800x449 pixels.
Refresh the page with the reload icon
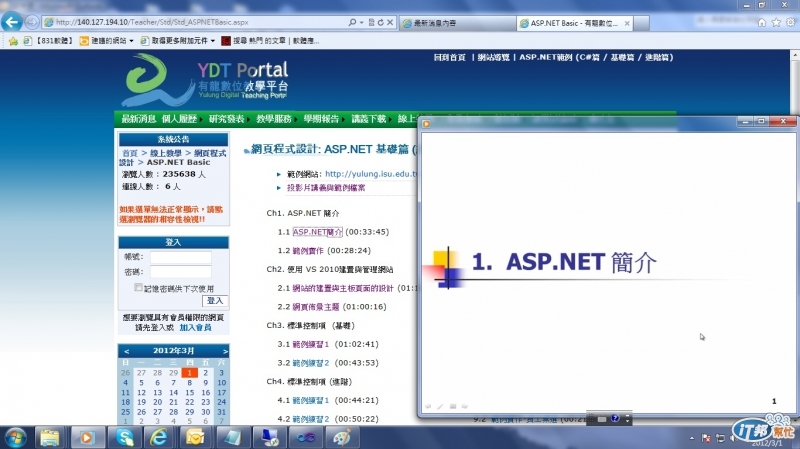(381, 22)
